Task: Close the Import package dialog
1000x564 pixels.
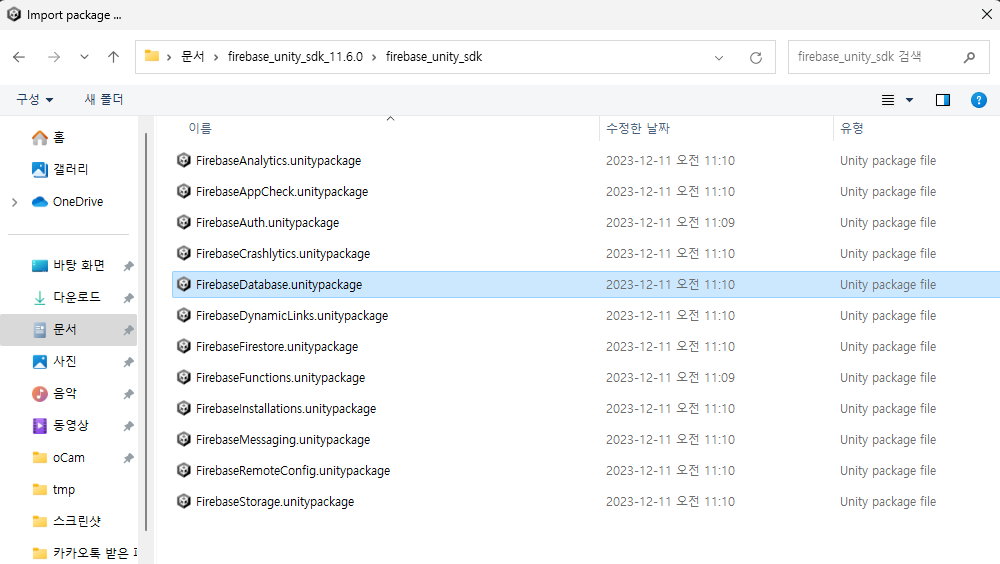Action: click(x=987, y=14)
